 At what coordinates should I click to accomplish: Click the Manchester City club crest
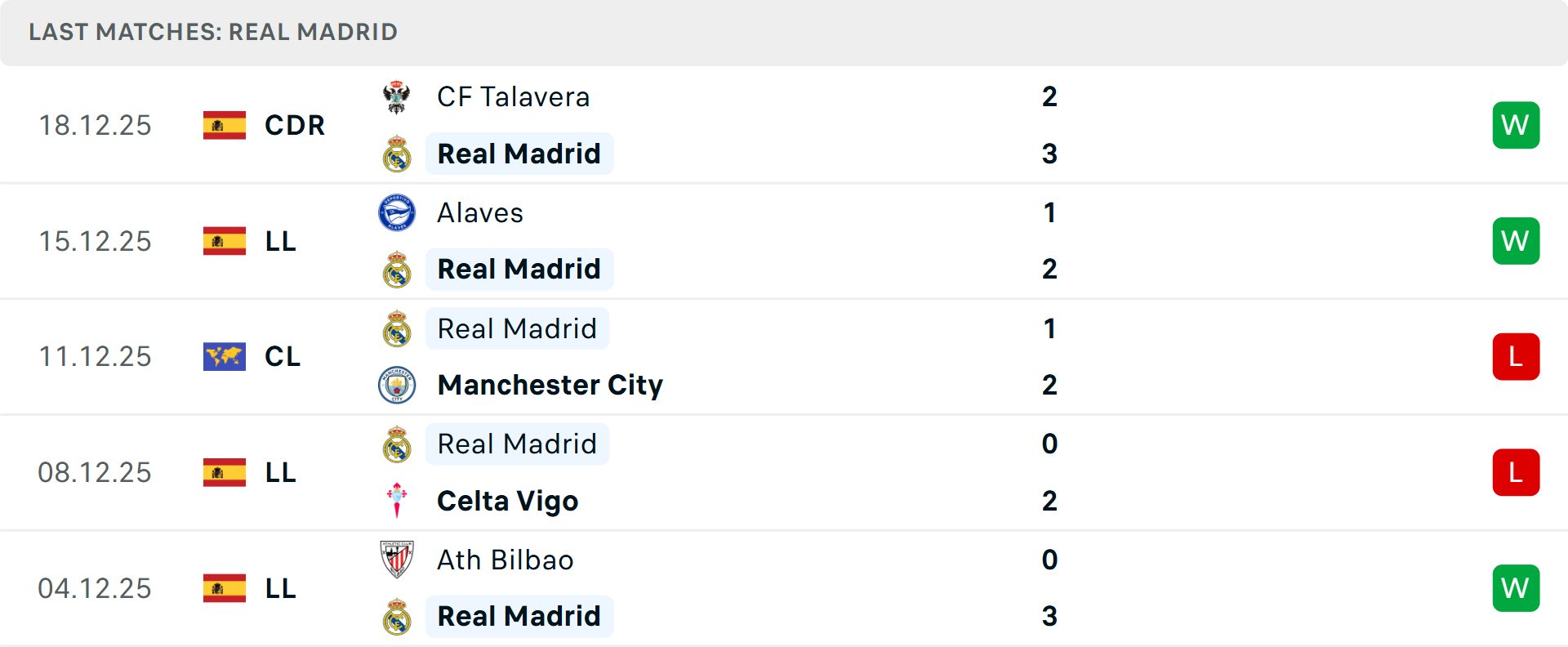pos(397,385)
